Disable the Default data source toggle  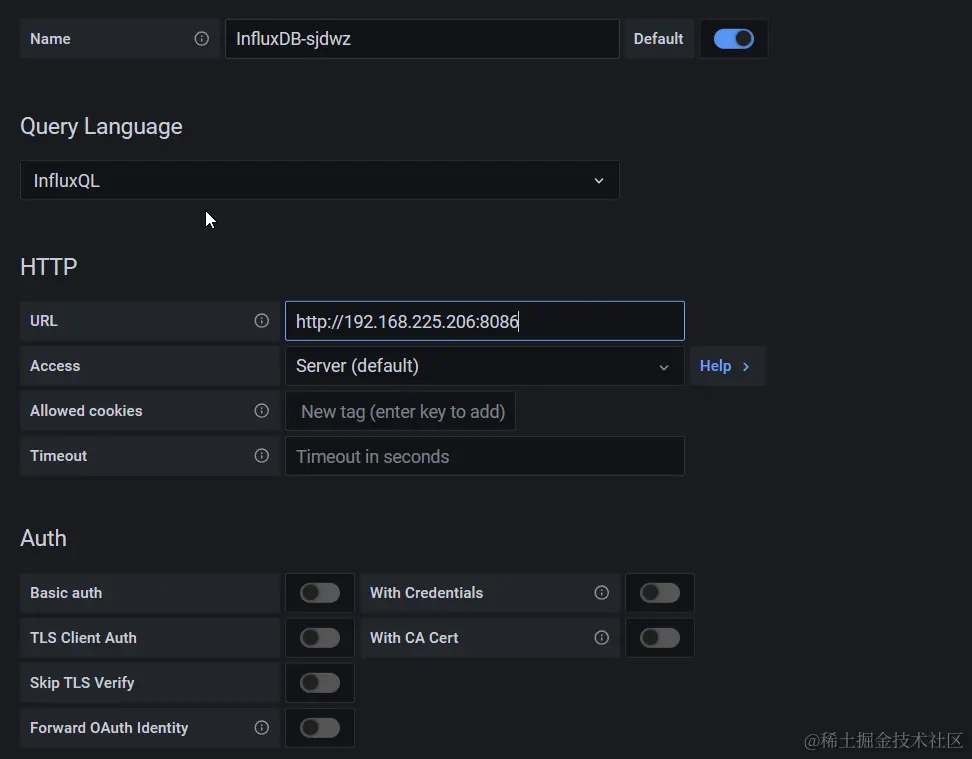point(733,38)
